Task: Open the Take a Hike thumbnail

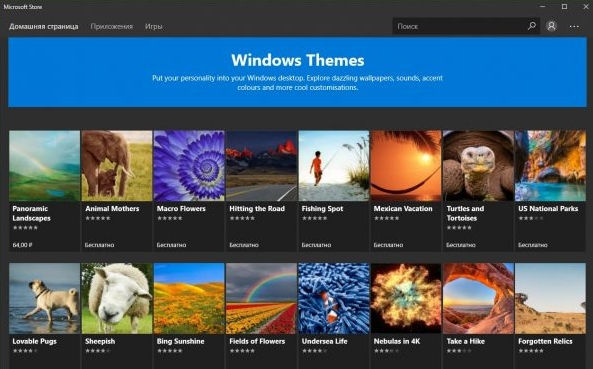Action: (478, 298)
